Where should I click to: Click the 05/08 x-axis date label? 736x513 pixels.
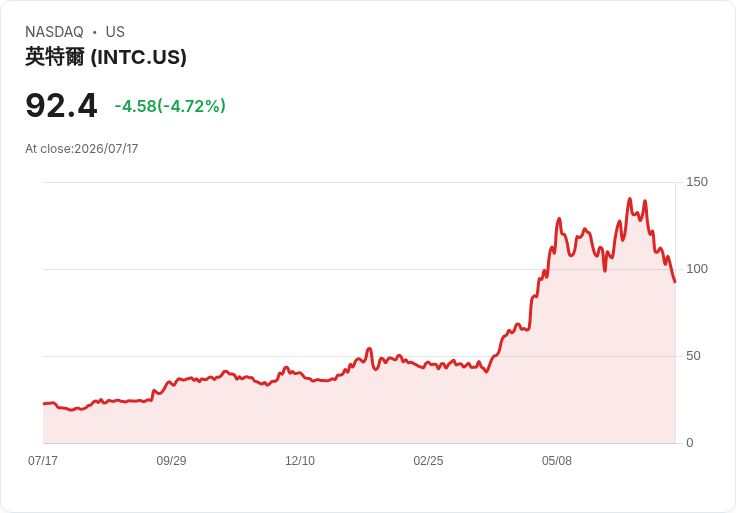coord(557,460)
